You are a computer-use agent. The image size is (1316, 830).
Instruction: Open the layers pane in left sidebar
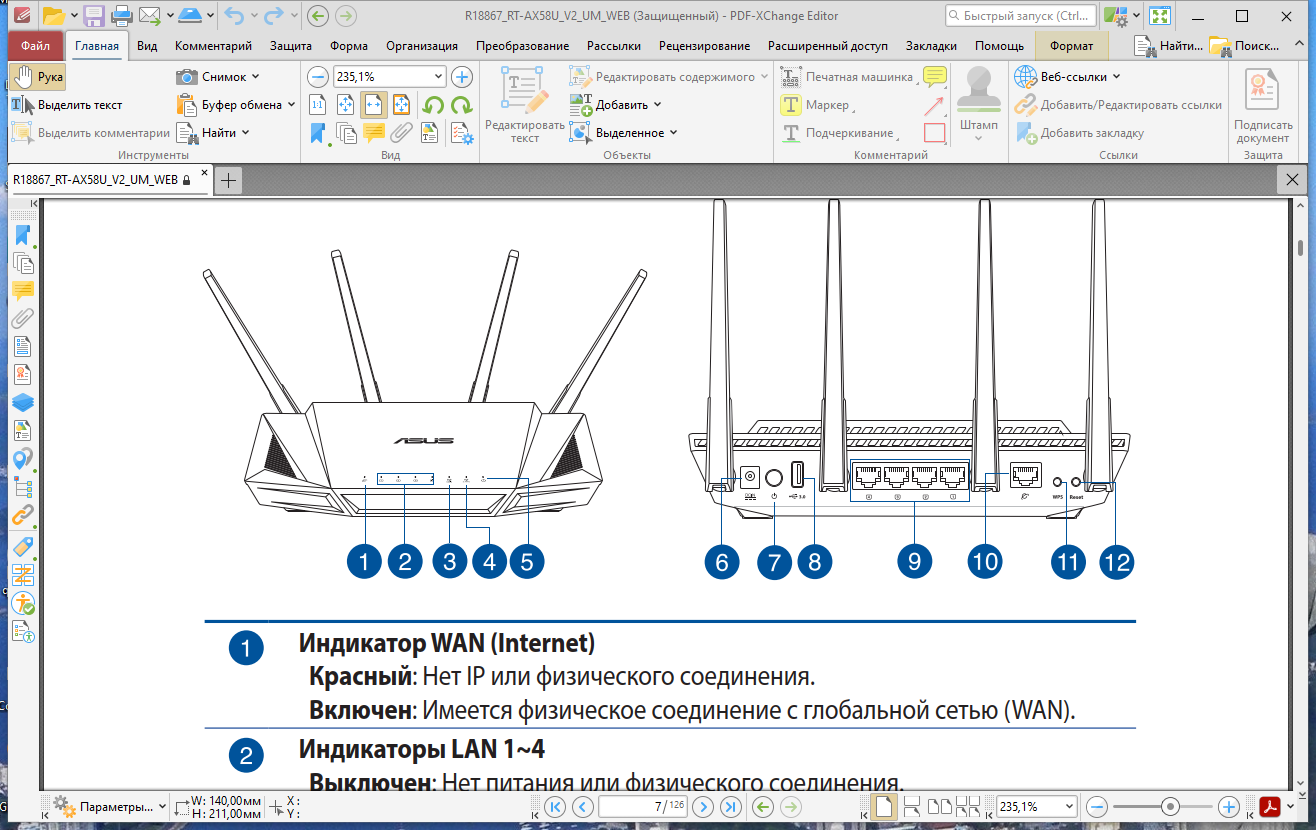(22, 403)
